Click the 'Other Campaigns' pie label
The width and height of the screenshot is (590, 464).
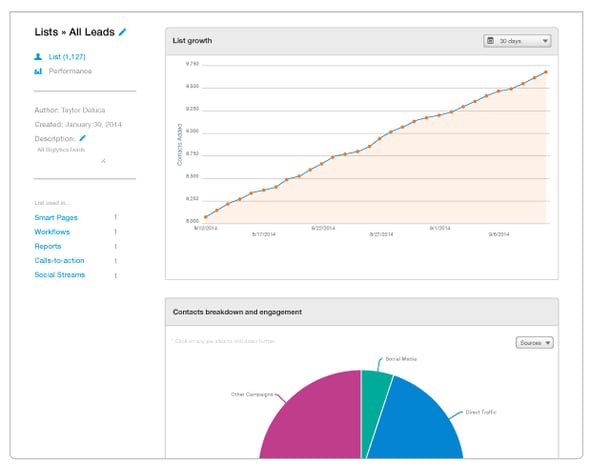pyautogui.click(x=252, y=394)
